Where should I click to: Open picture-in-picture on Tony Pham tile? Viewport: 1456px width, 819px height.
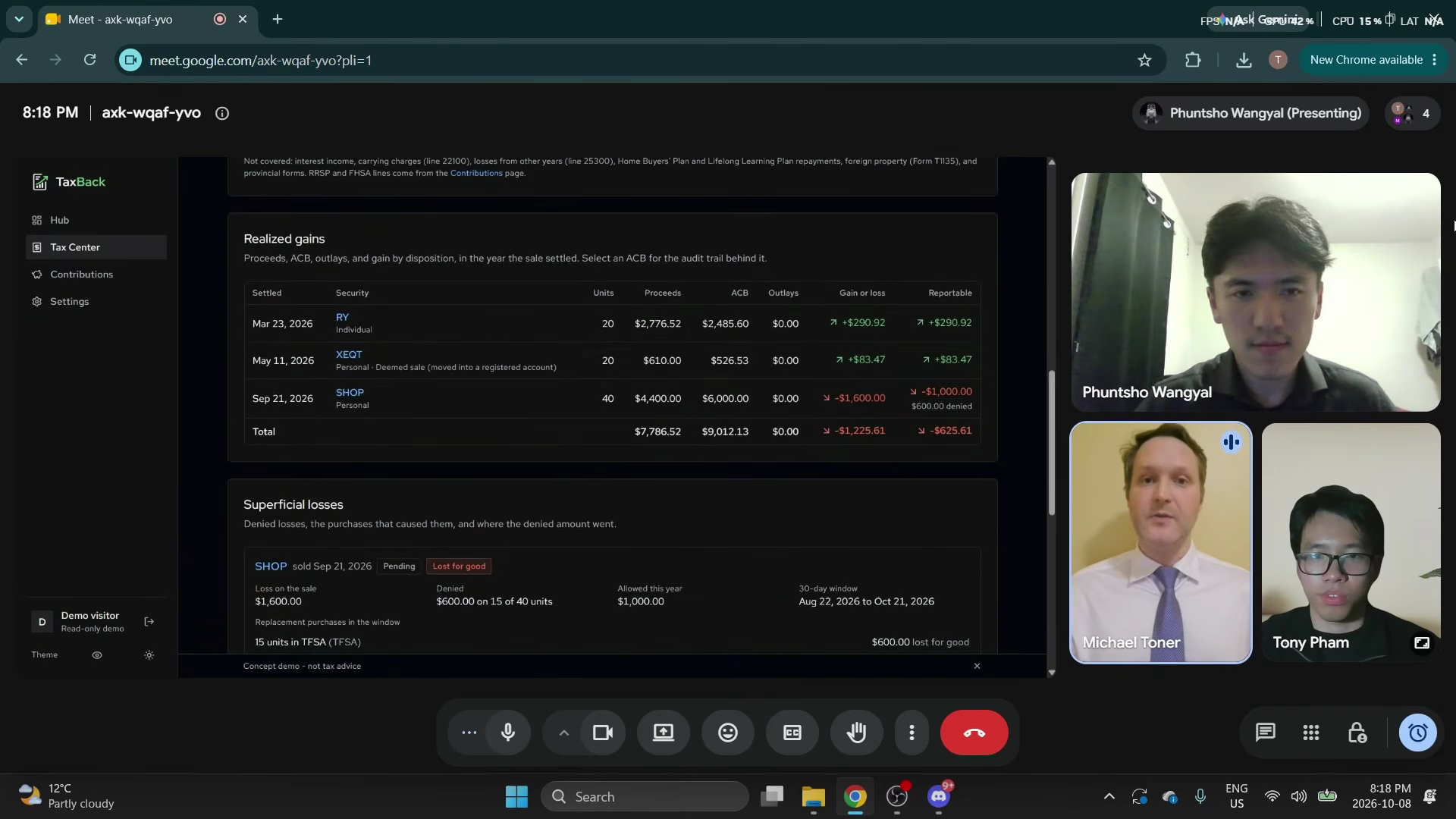point(1422,643)
